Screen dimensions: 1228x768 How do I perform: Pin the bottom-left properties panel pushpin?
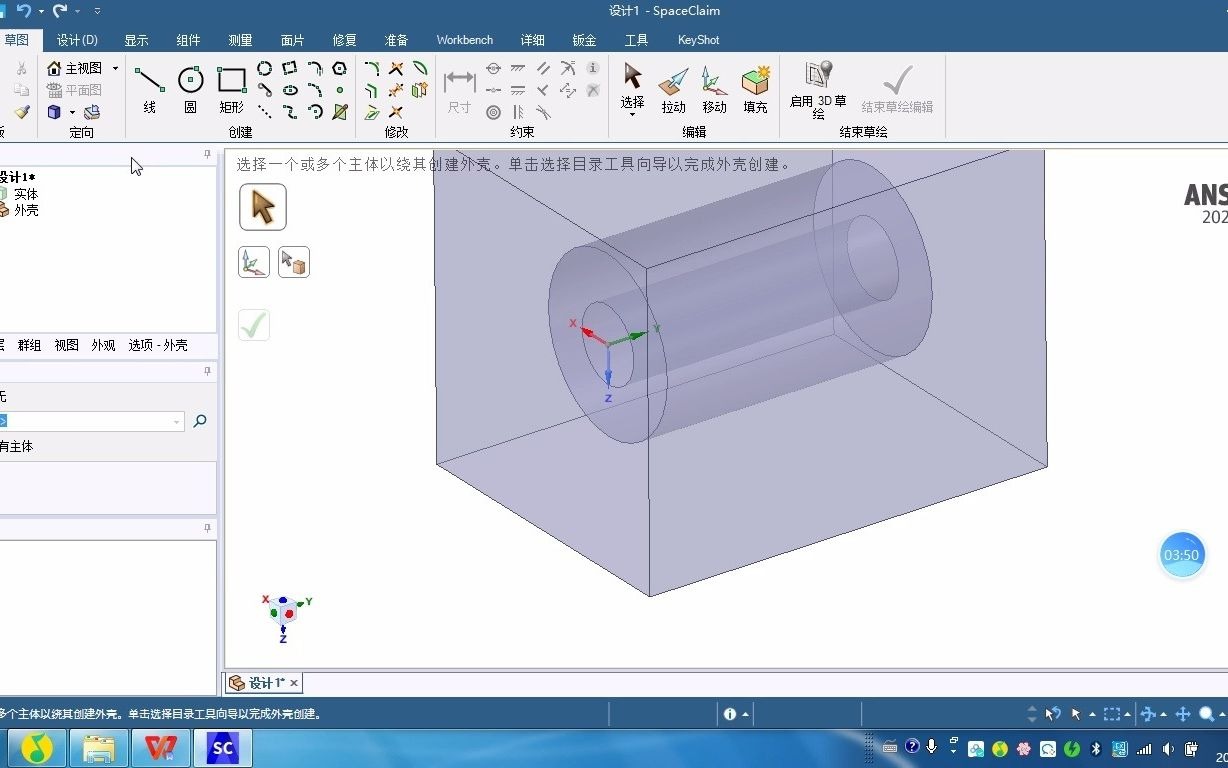click(x=207, y=528)
